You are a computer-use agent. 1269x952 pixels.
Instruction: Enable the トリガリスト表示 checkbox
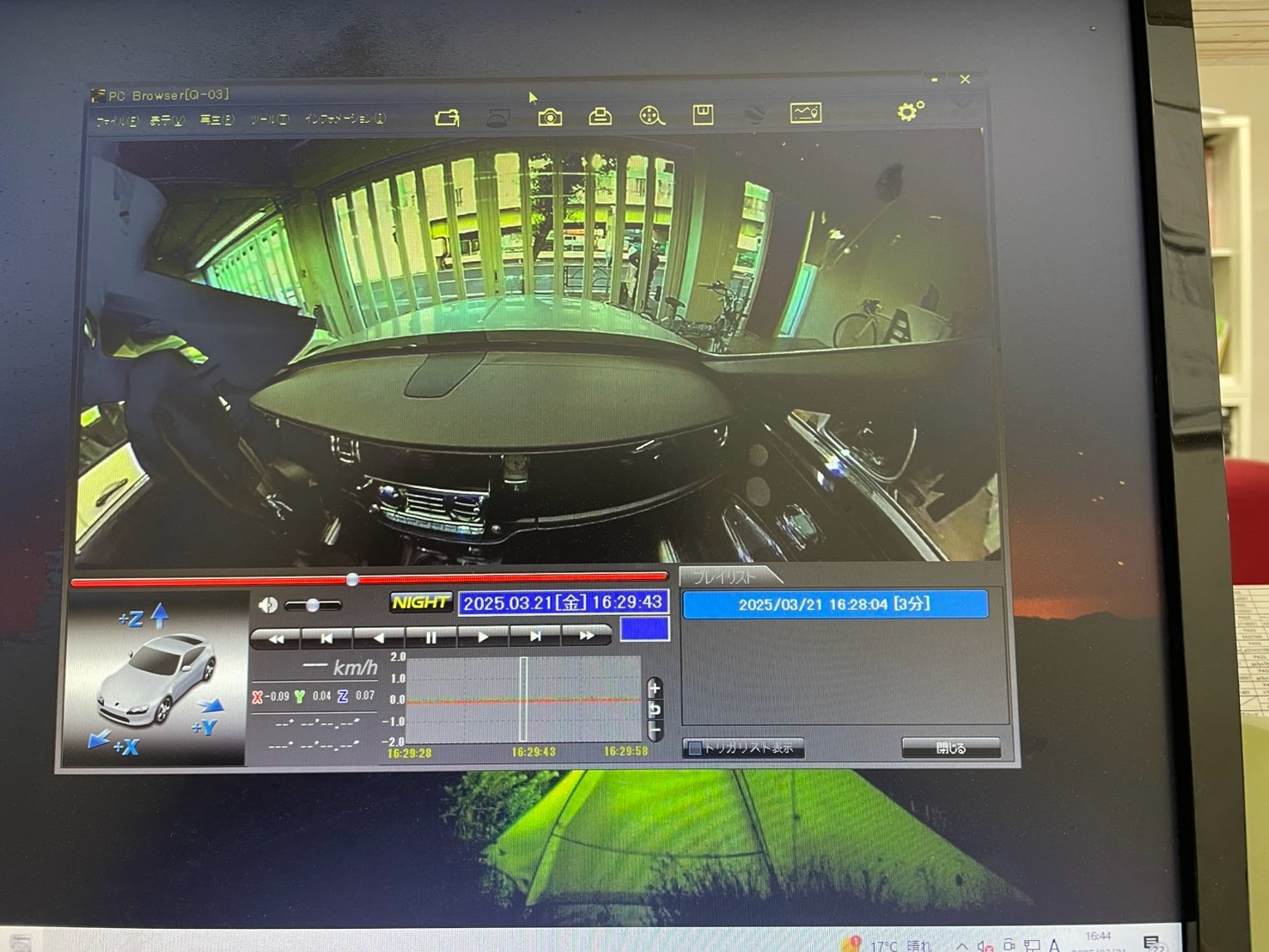coord(695,748)
